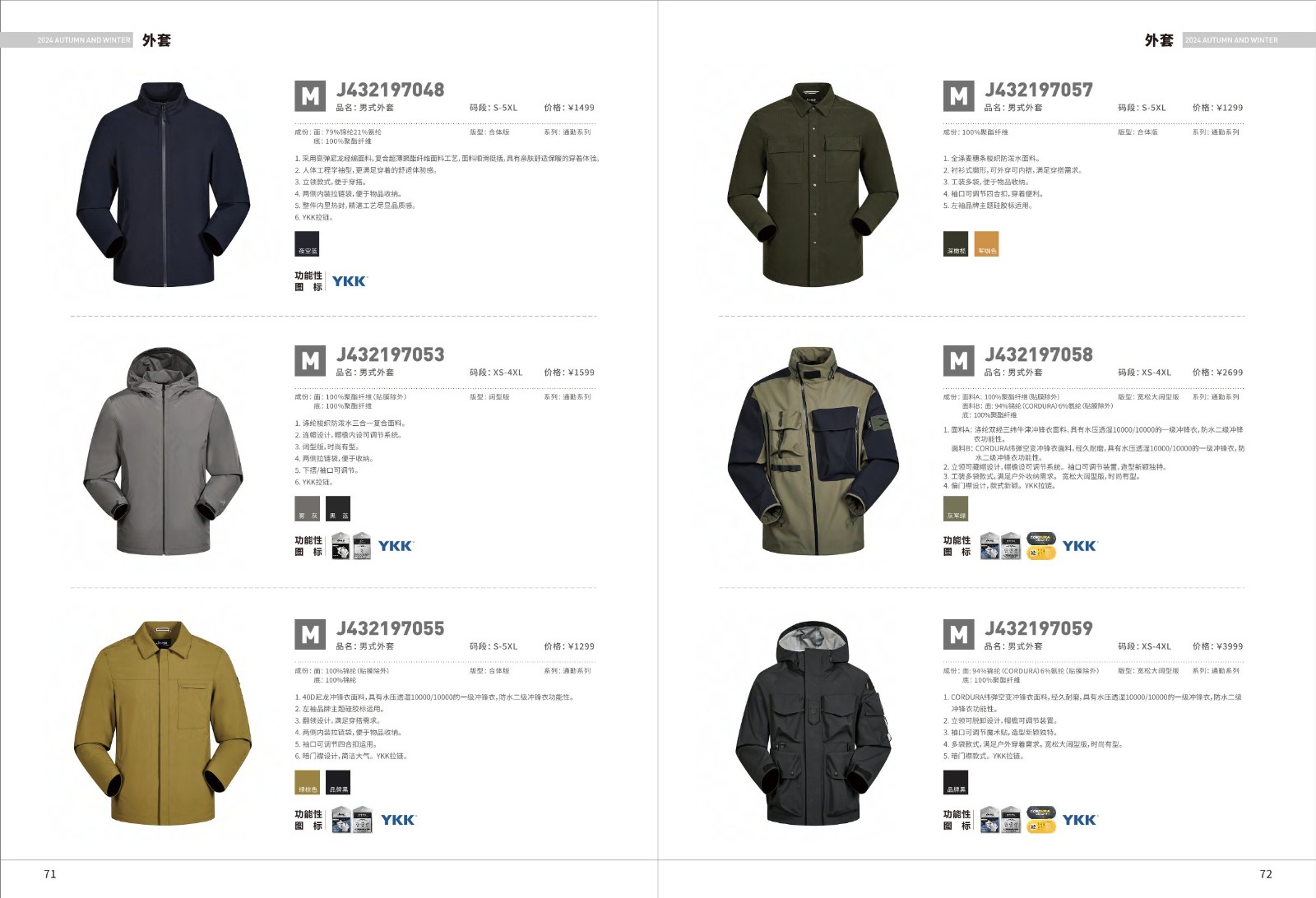Click the CORDURA badge under J432197058
1316x898 pixels.
[1040, 546]
